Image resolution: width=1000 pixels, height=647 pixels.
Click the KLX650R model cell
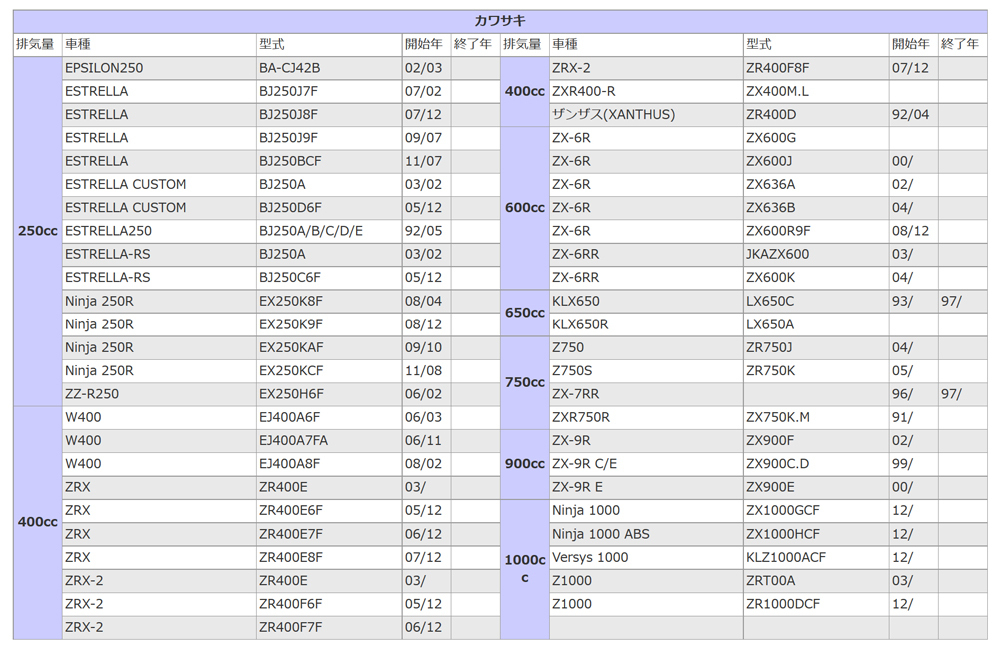(x=646, y=324)
